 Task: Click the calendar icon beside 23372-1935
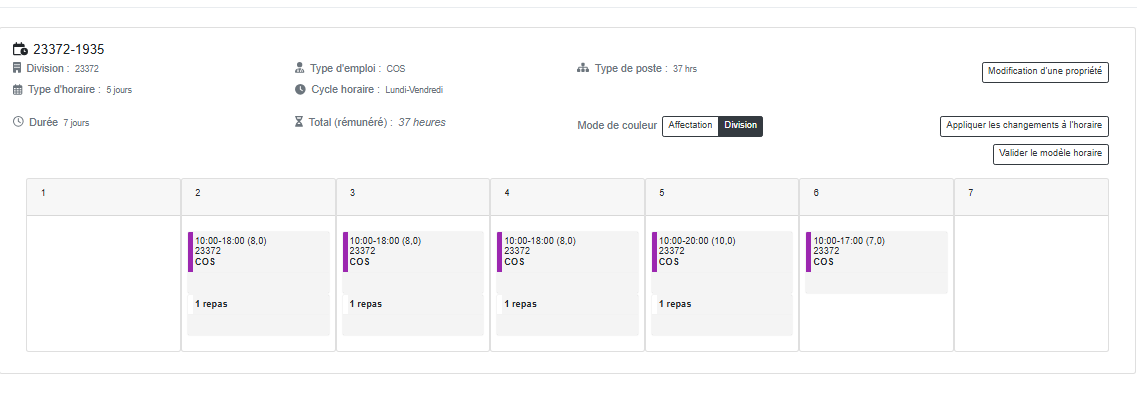[20, 49]
